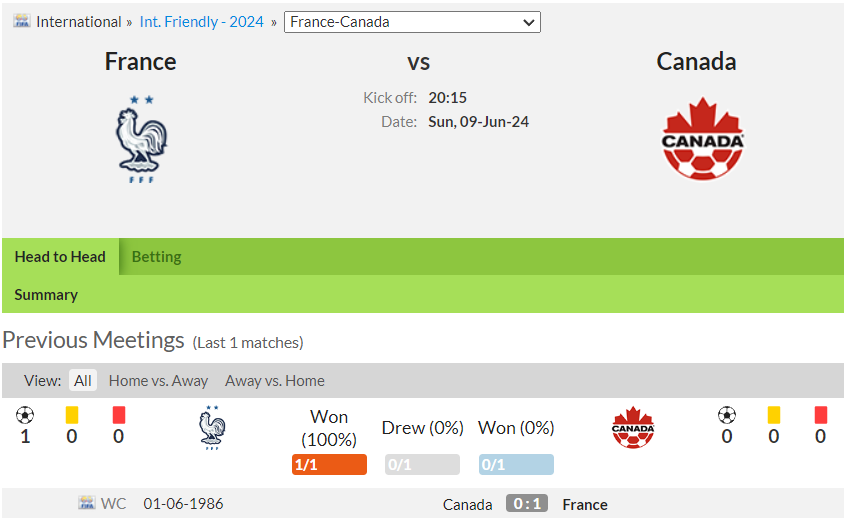Click France's goals football icon in stats

(25, 415)
